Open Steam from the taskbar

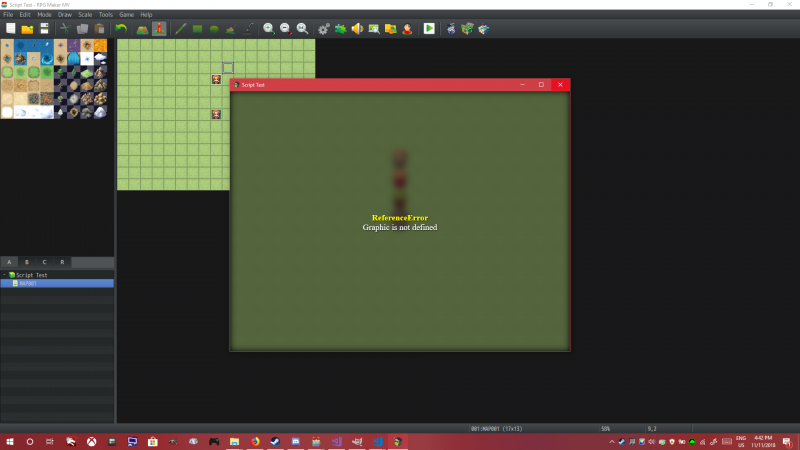pos(276,442)
